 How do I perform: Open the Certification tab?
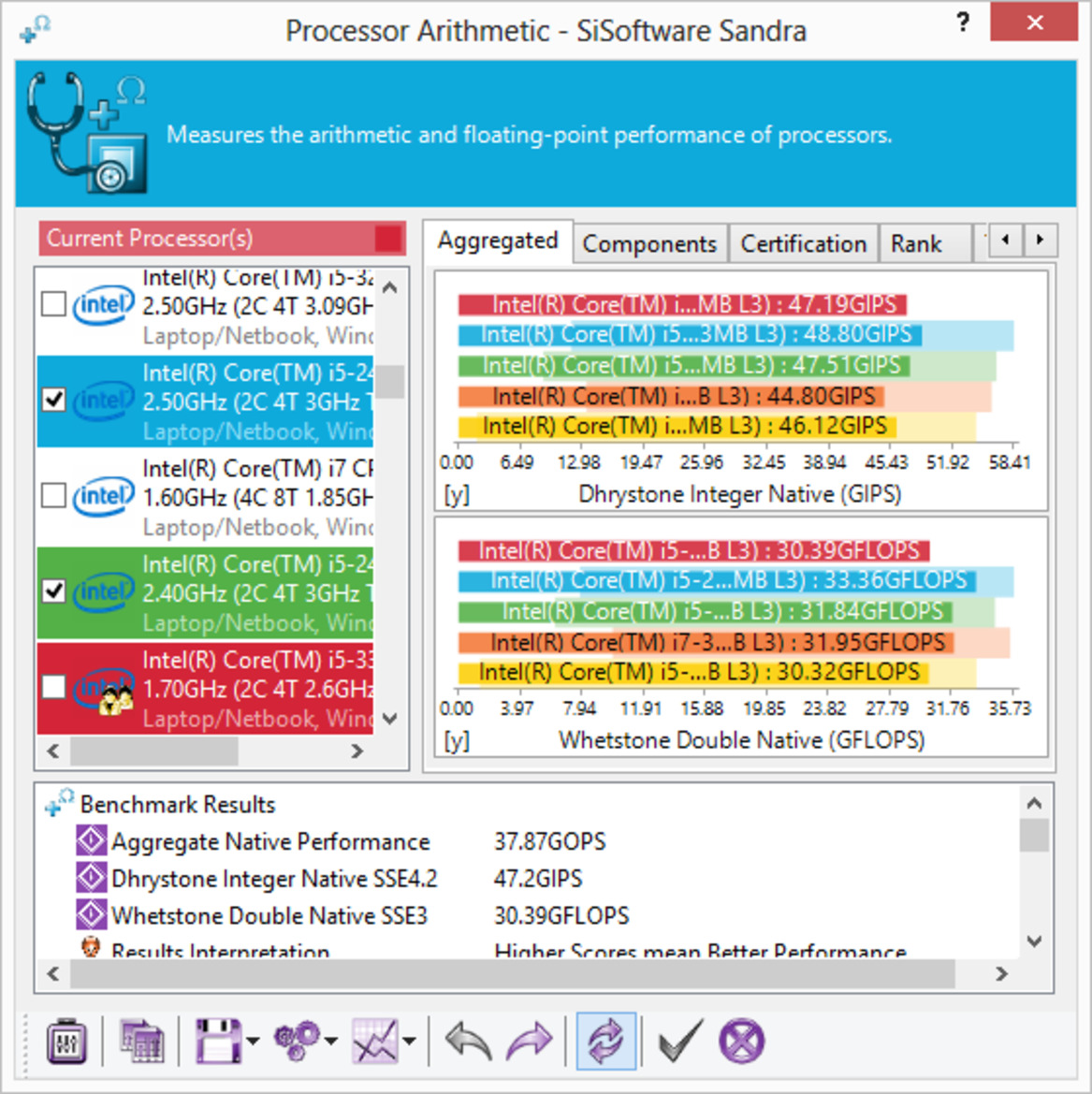click(803, 243)
